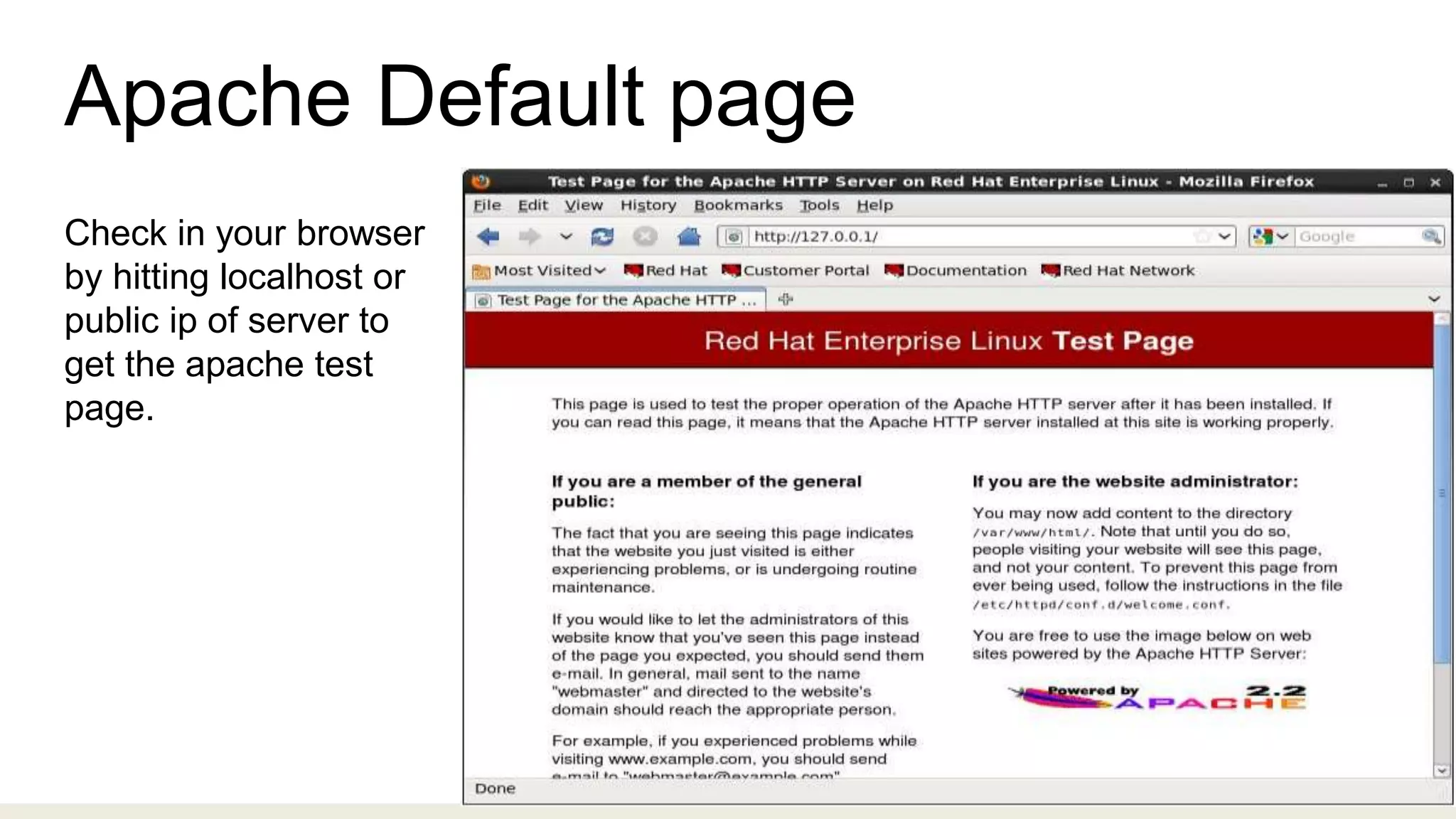Viewport: 1456px width, 819px height.
Task: Bookmark this page with the star icon
Action: pyautogui.click(x=1201, y=237)
